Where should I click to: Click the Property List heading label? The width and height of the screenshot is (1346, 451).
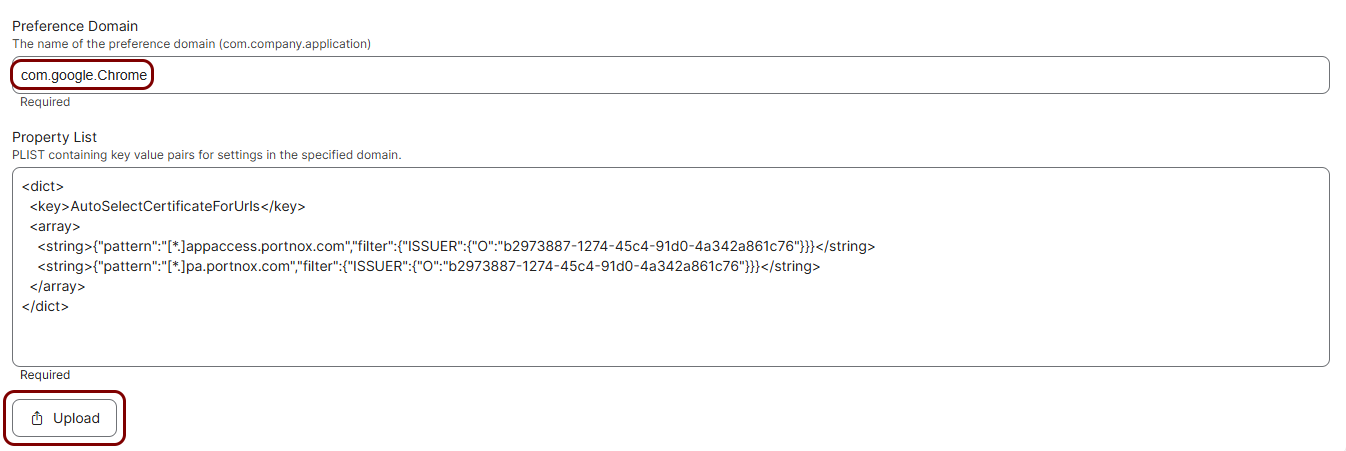click(54, 137)
